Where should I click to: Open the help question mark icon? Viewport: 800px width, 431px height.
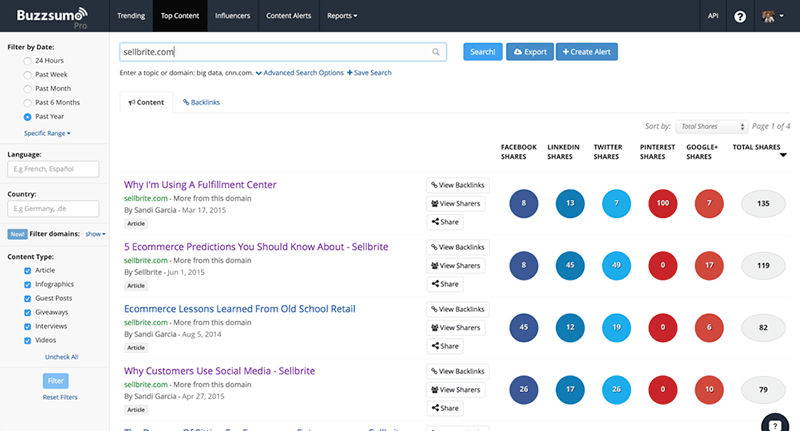tap(740, 16)
